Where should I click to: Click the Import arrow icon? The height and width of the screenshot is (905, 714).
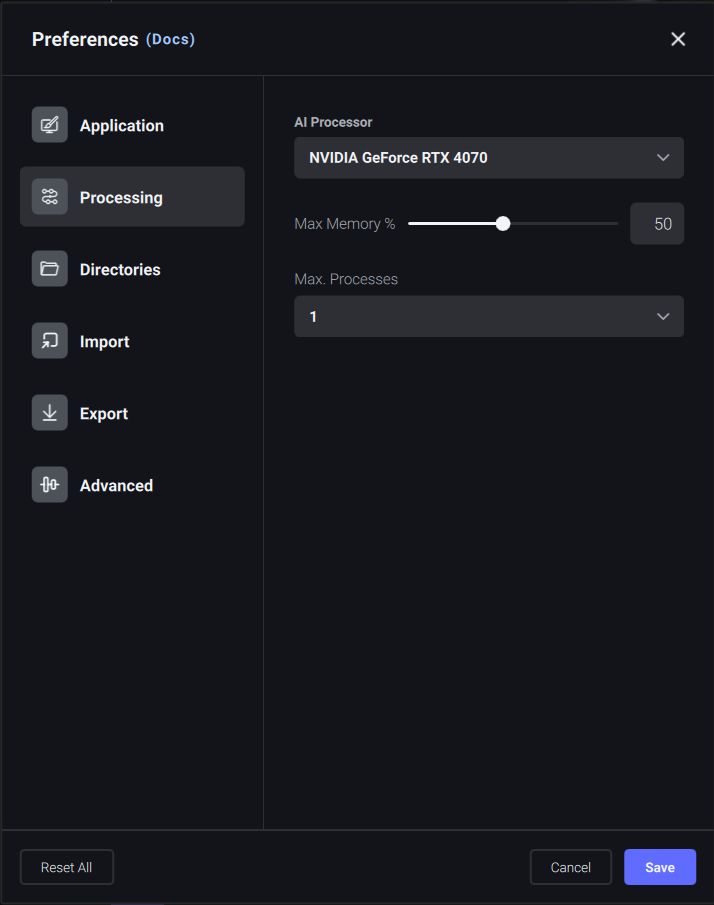pyautogui.click(x=49, y=341)
